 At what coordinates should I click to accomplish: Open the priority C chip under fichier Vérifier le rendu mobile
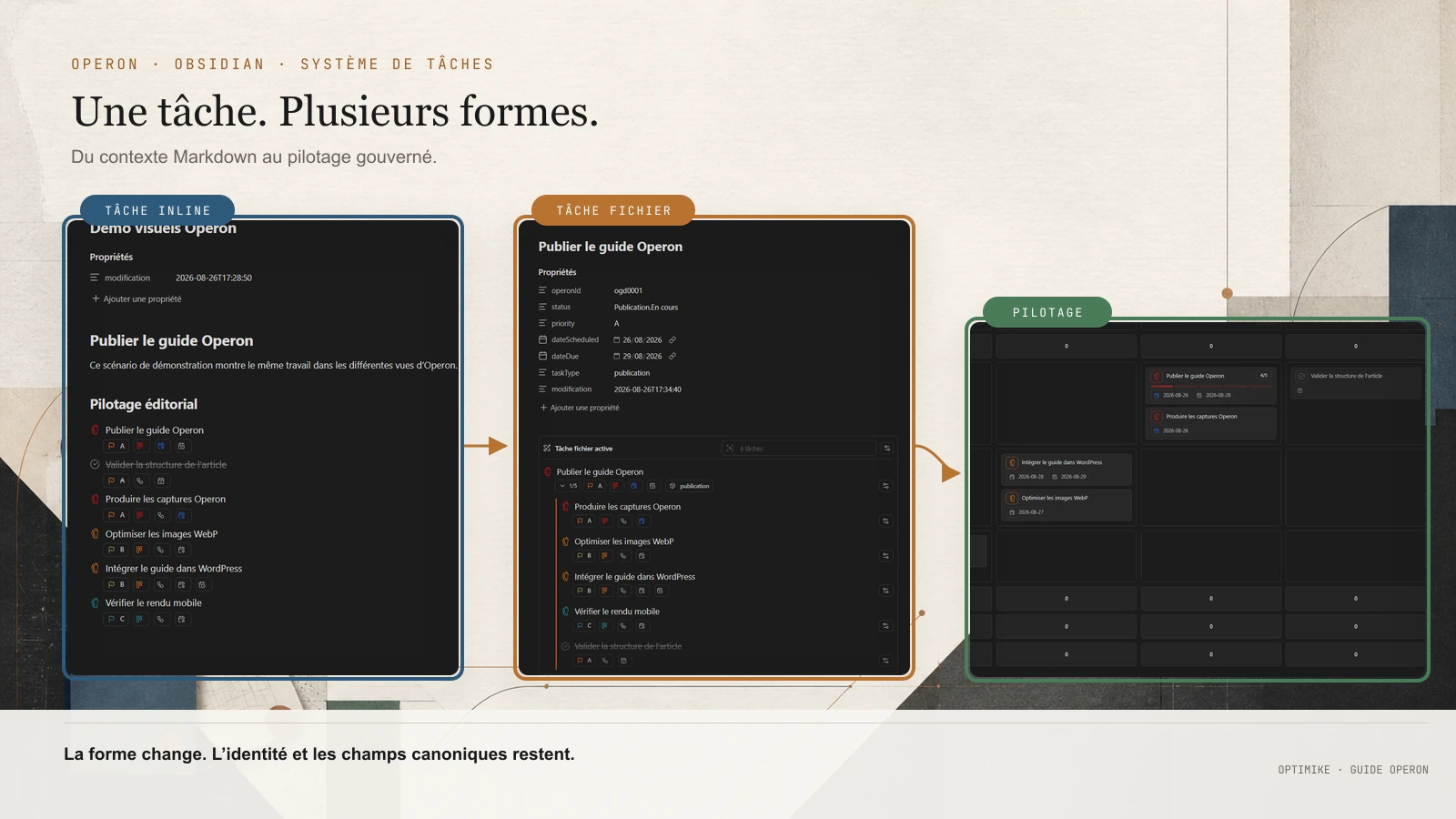(x=584, y=626)
